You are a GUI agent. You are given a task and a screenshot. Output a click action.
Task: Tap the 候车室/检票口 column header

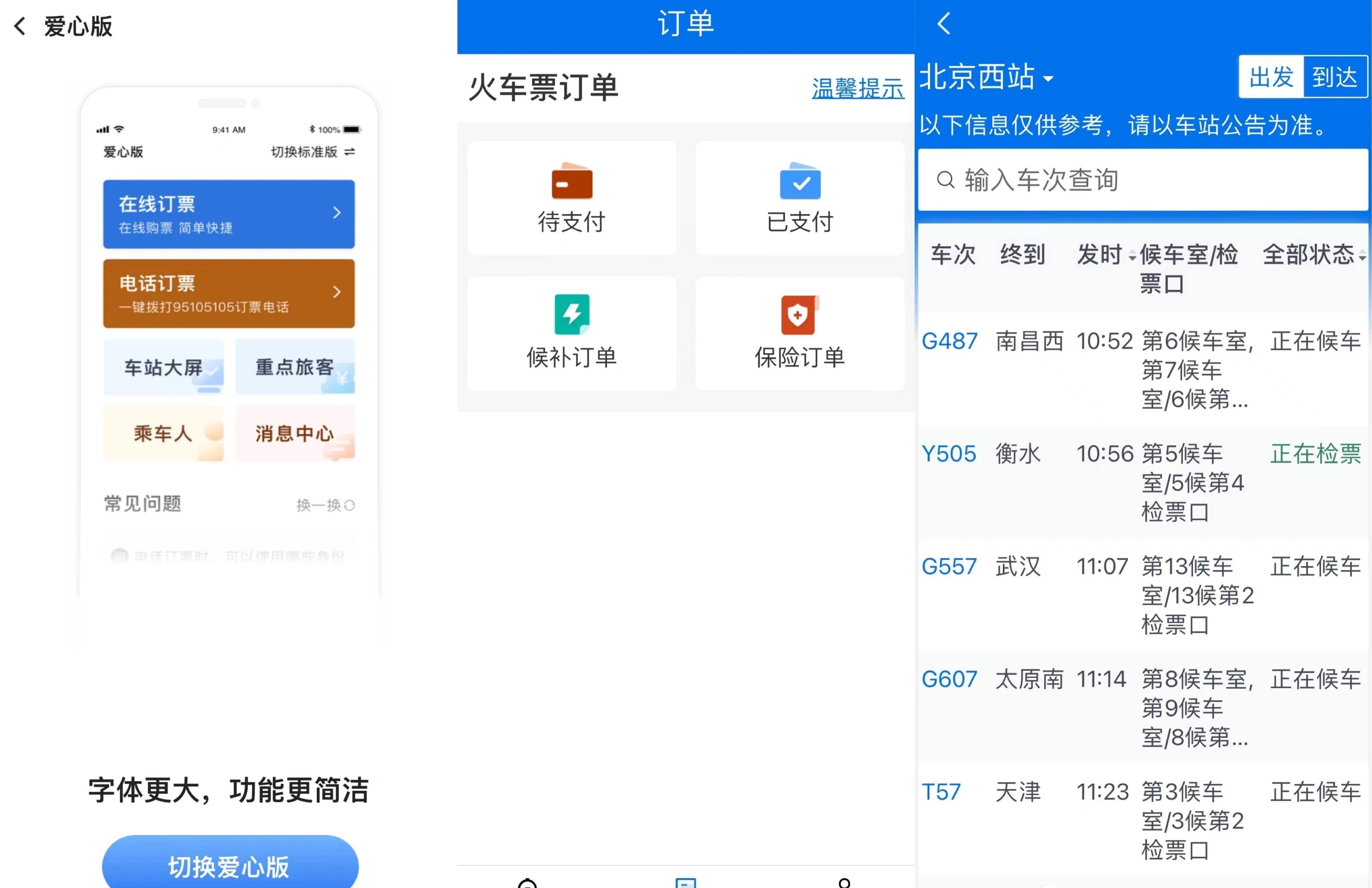1189,269
